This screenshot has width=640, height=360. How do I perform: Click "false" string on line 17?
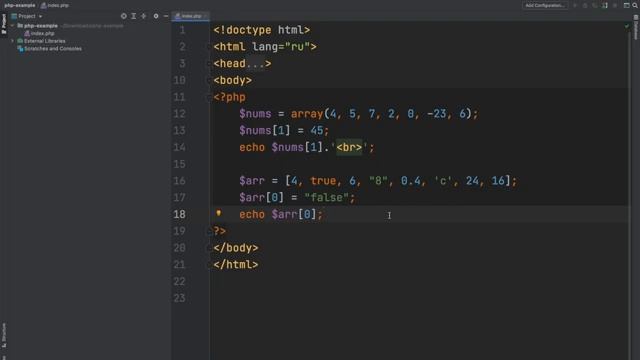tap(326, 198)
